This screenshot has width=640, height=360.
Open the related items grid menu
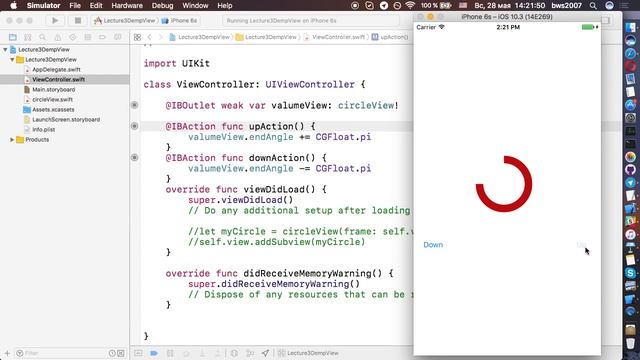[137, 37]
